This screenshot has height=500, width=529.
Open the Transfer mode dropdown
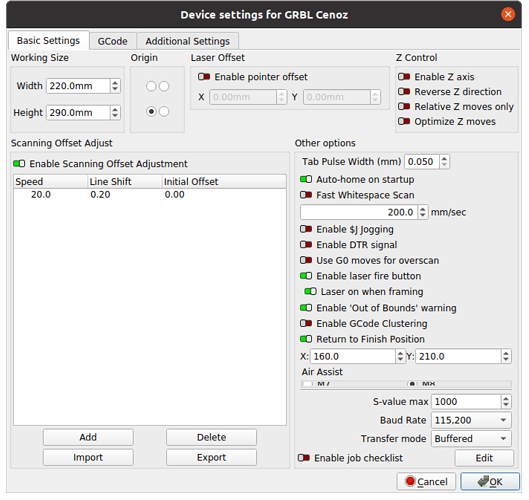[471, 439]
